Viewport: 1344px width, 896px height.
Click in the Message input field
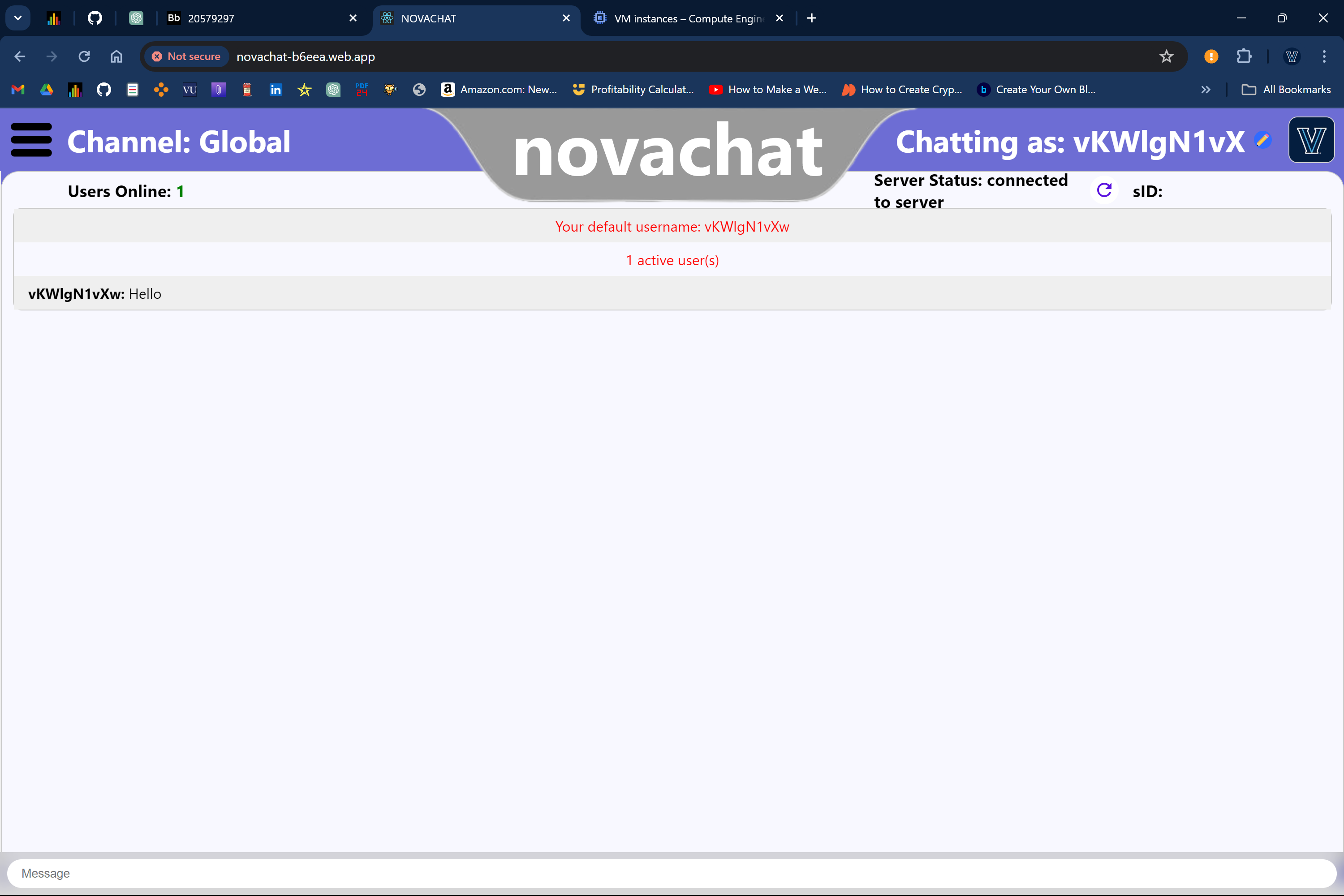click(672, 873)
